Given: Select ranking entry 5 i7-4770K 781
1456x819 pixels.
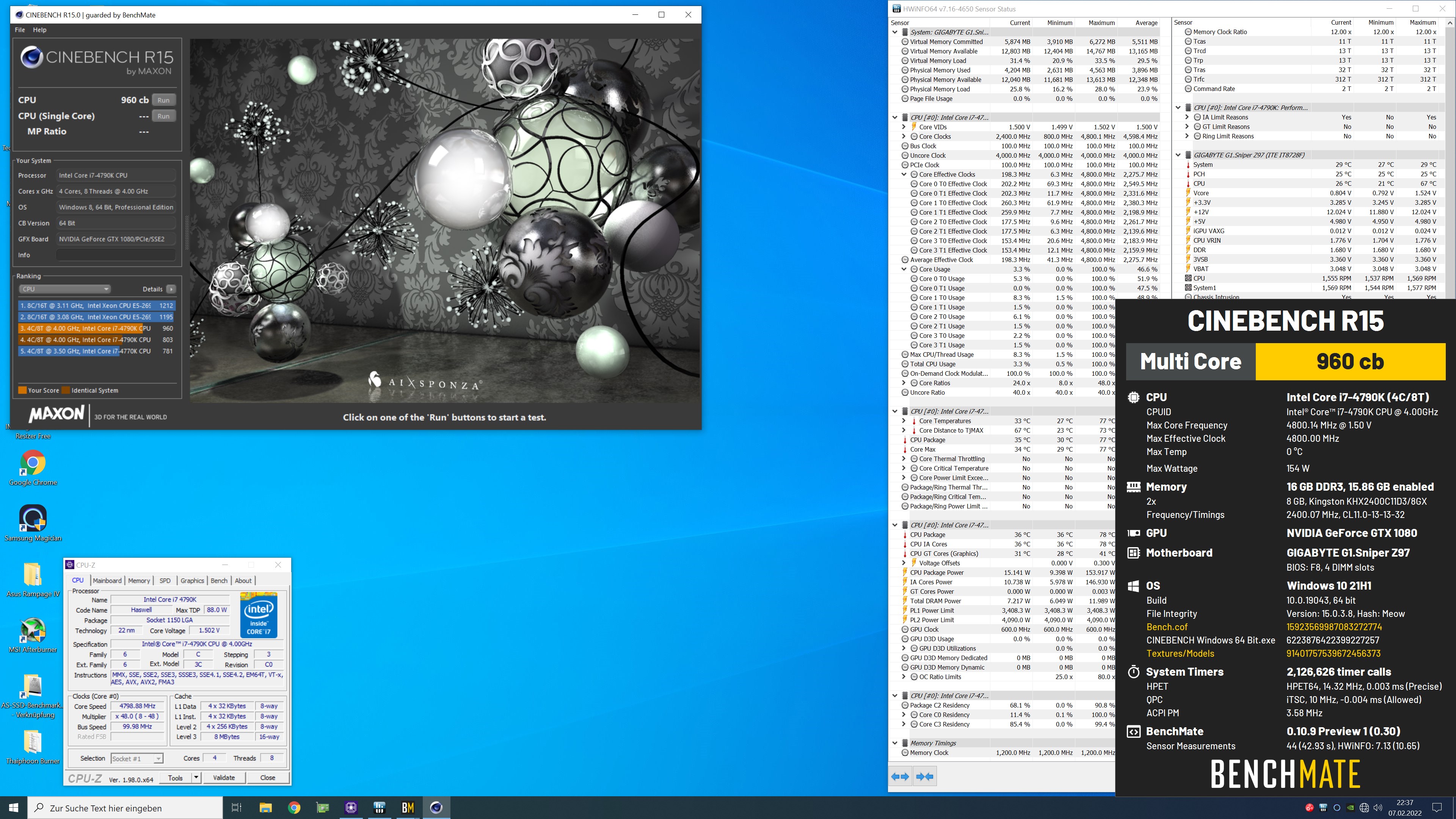Looking at the screenshot, I should point(97,351).
